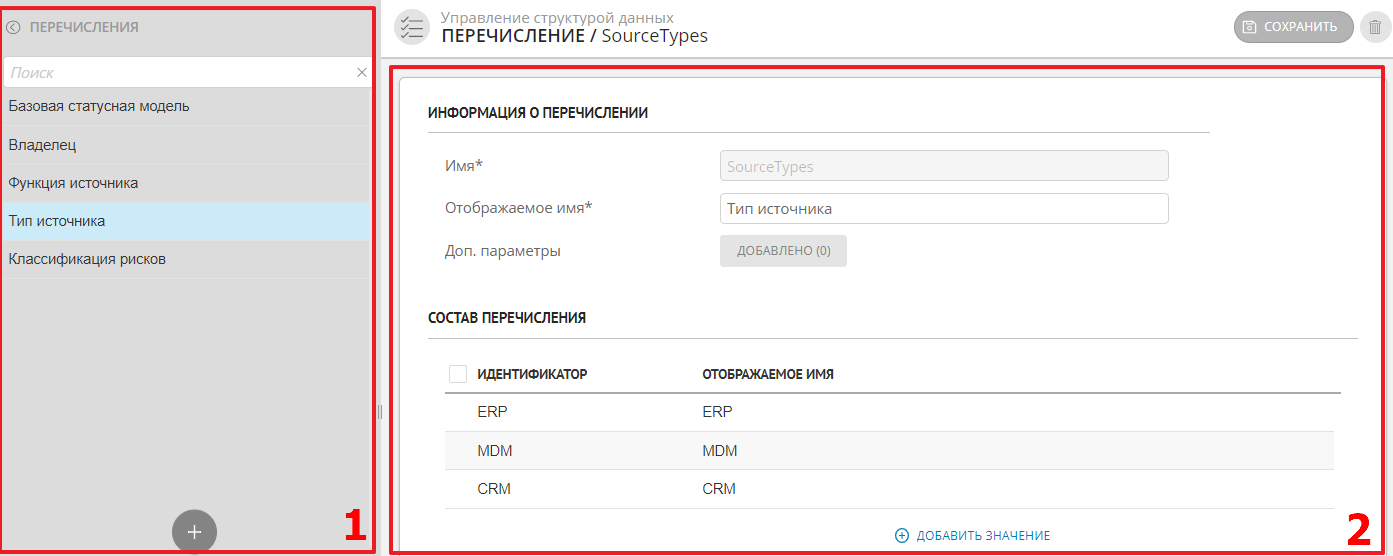The image size is (1393, 556).
Task: Click the Поиск search input field
Action: (180, 73)
